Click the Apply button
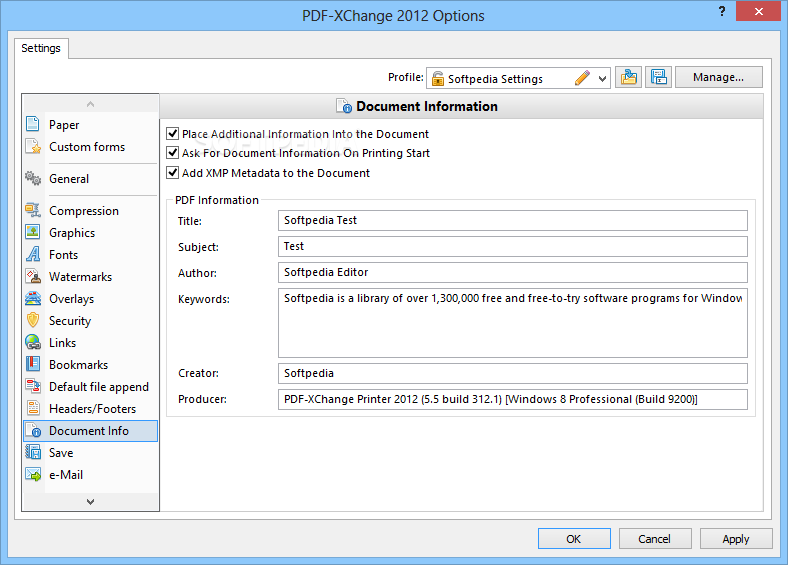Viewport: 788px width, 565px height. click(736, 539)
